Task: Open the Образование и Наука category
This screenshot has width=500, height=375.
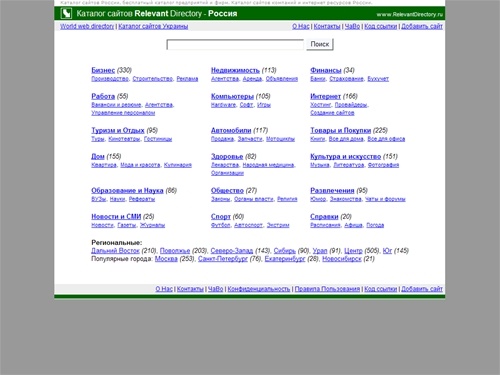Action: [x=127, y=190]
